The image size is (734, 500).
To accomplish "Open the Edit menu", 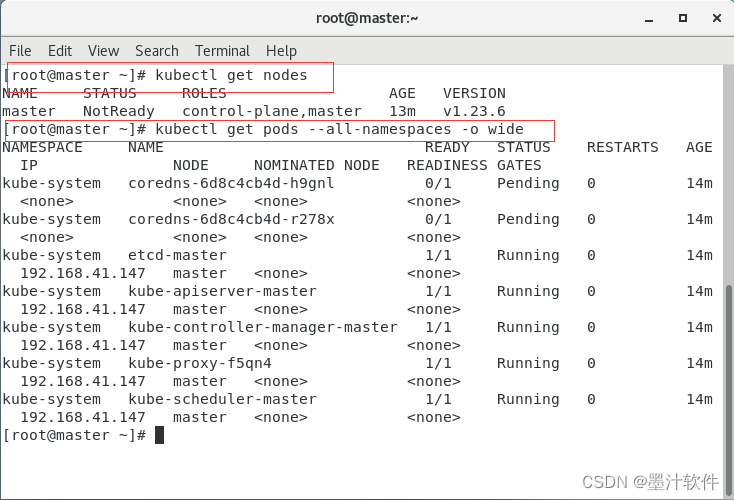I will pyautogui.click(x=60, y=51).
